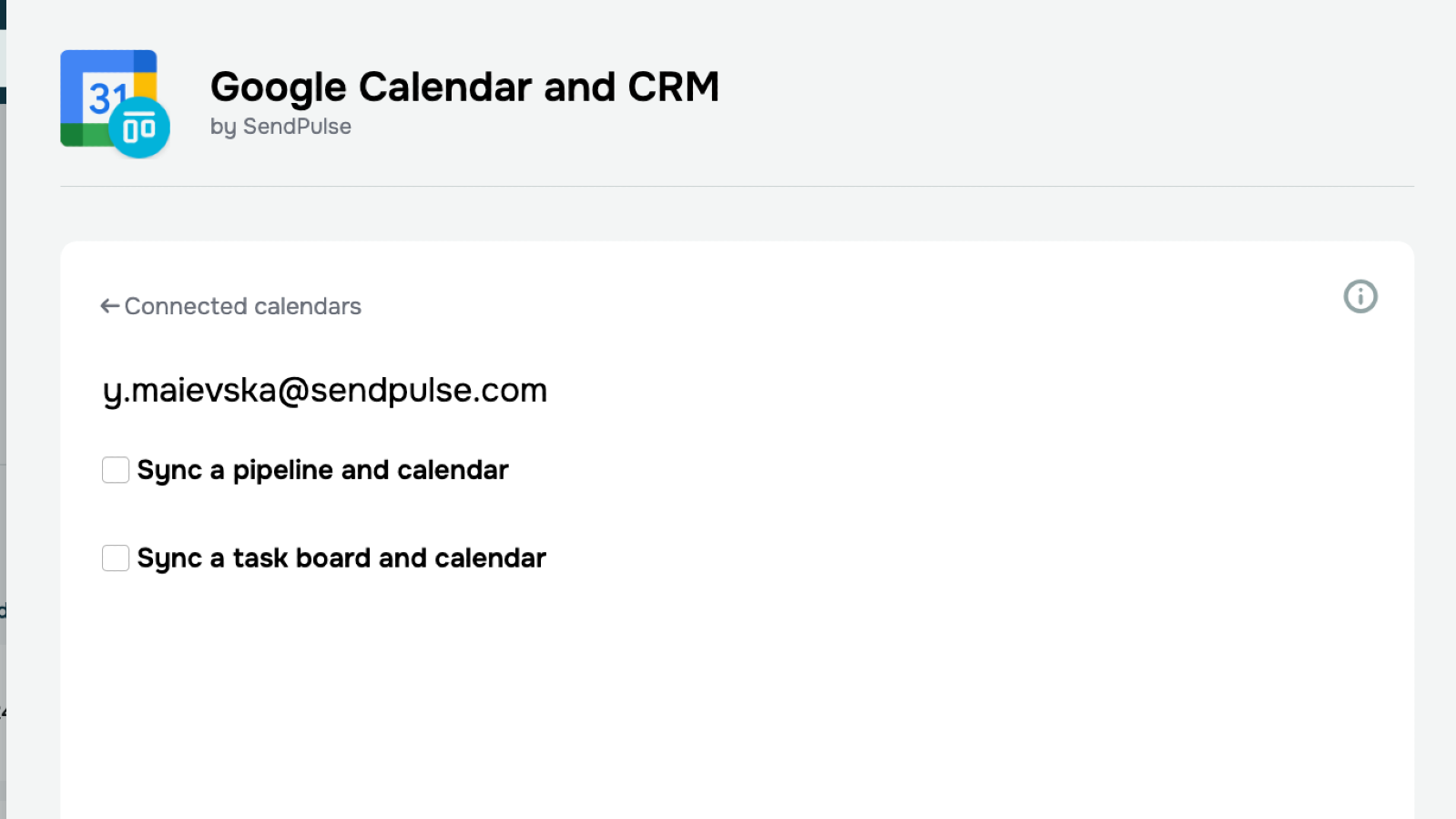
Task: Click the divider line under the header
Action: click(737, 187)
